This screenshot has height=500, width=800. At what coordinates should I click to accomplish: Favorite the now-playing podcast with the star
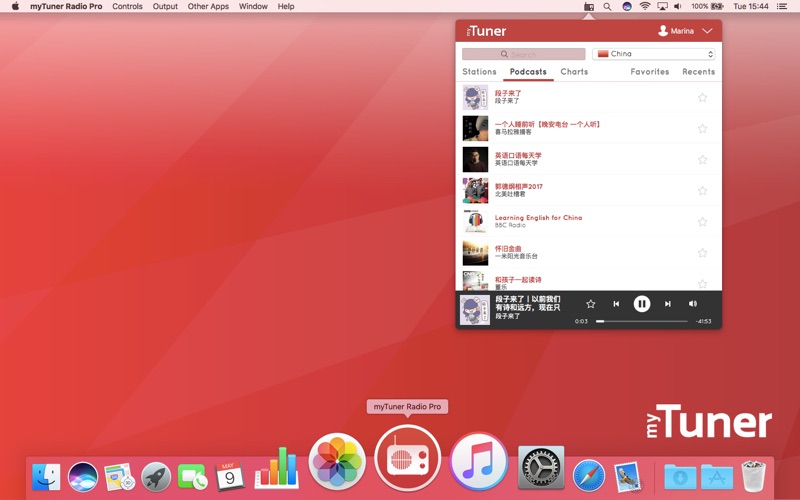click(x=590, y=304)
